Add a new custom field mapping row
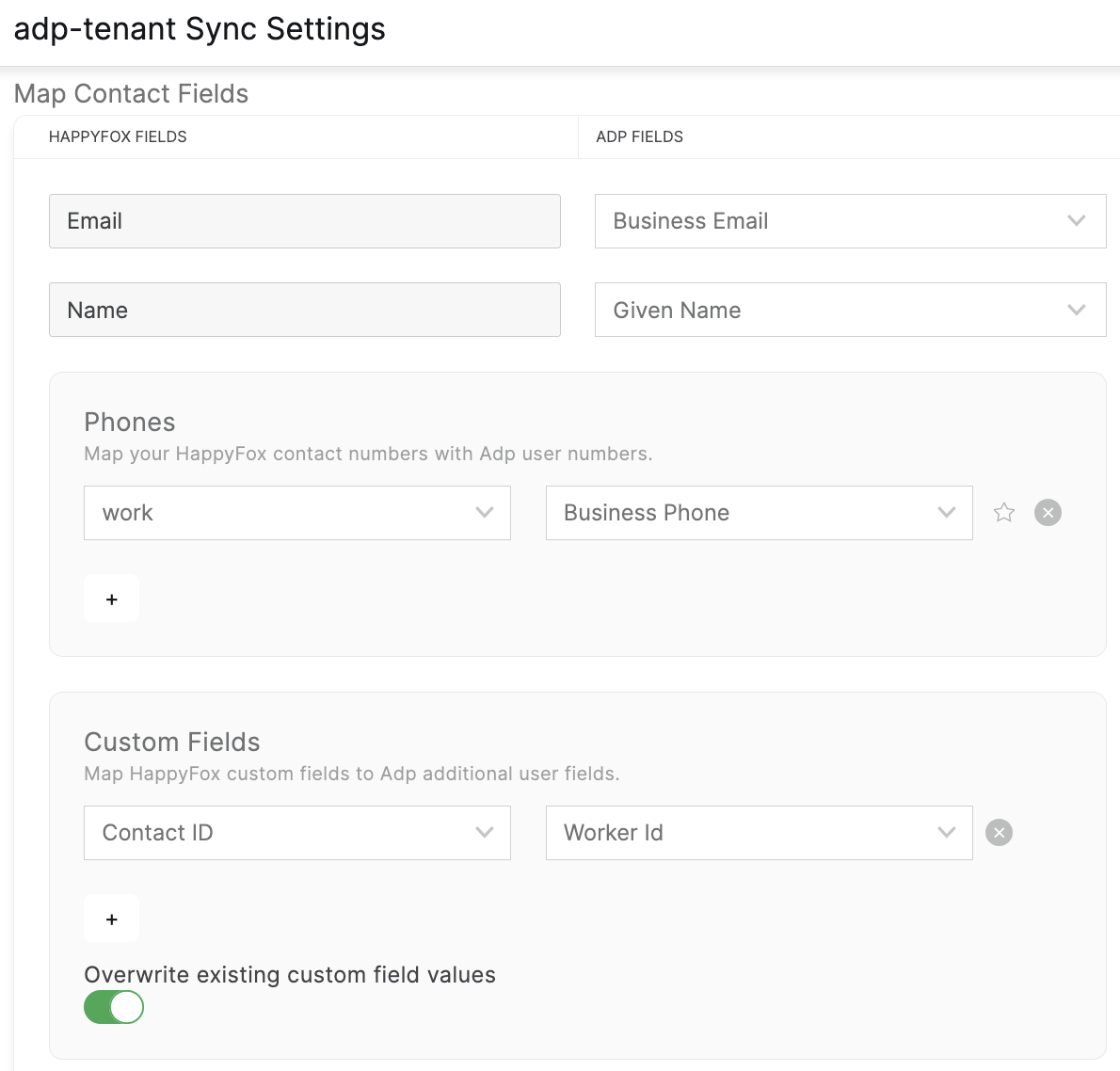 111,919
